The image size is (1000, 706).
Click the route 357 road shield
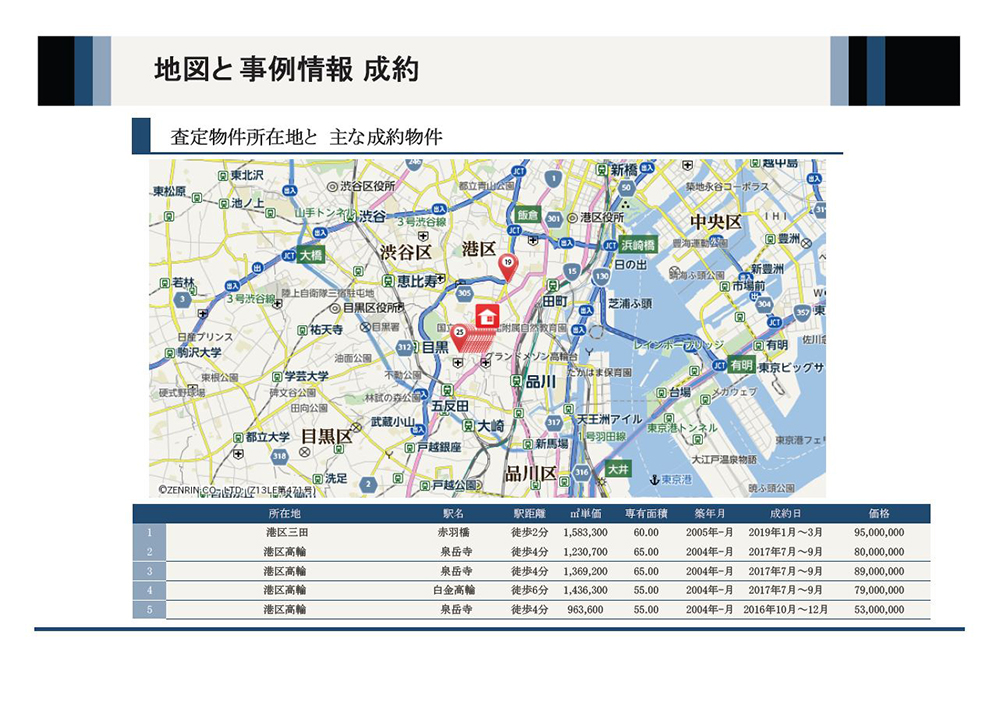click(802, 312)
